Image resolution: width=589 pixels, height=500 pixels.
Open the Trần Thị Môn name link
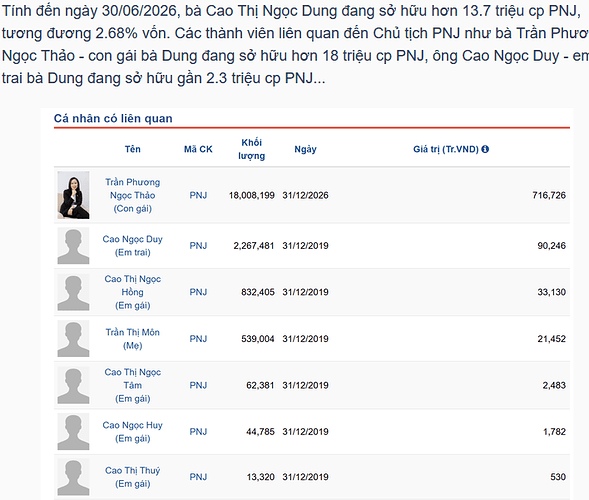point(133,332)
